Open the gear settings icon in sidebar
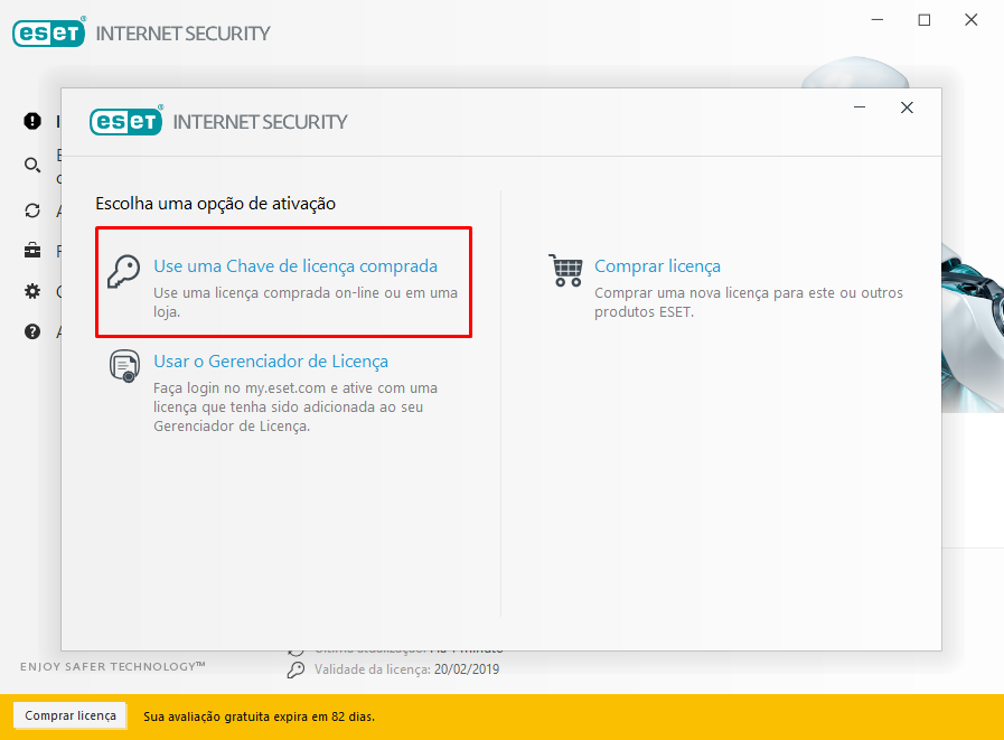The image size is (1004, 740). tap(33, 291)
